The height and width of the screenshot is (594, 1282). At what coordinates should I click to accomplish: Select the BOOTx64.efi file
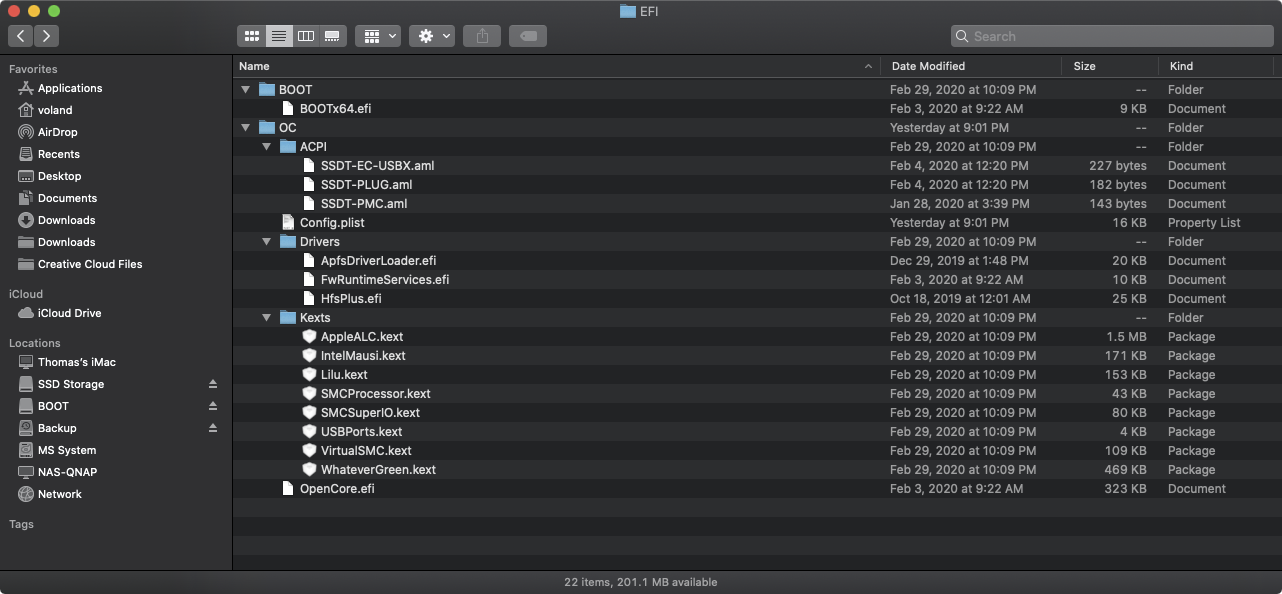pos(757,109)
